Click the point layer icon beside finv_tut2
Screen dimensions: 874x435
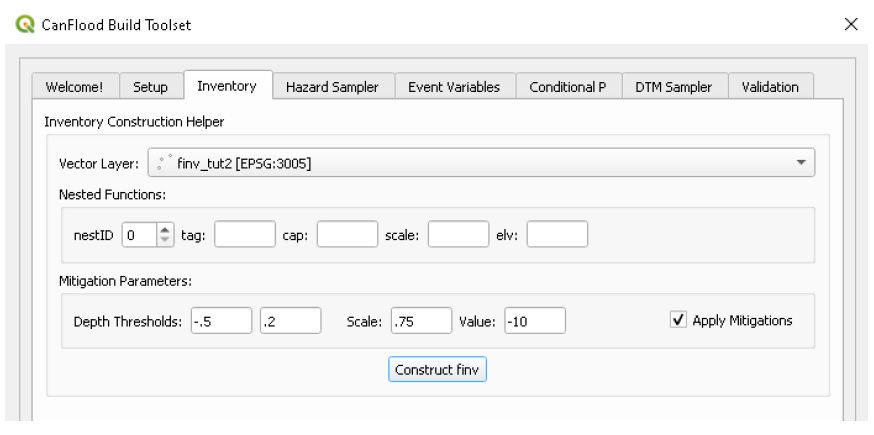coord(164,163)
